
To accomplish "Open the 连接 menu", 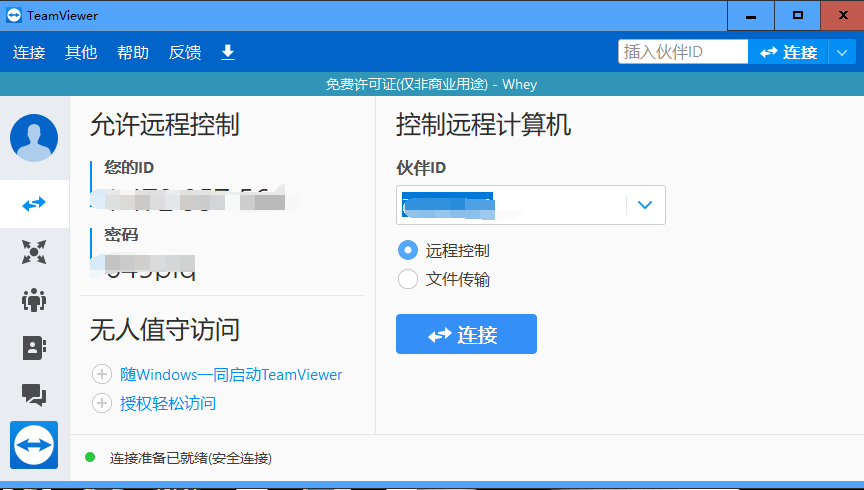I will click(29, 52).
